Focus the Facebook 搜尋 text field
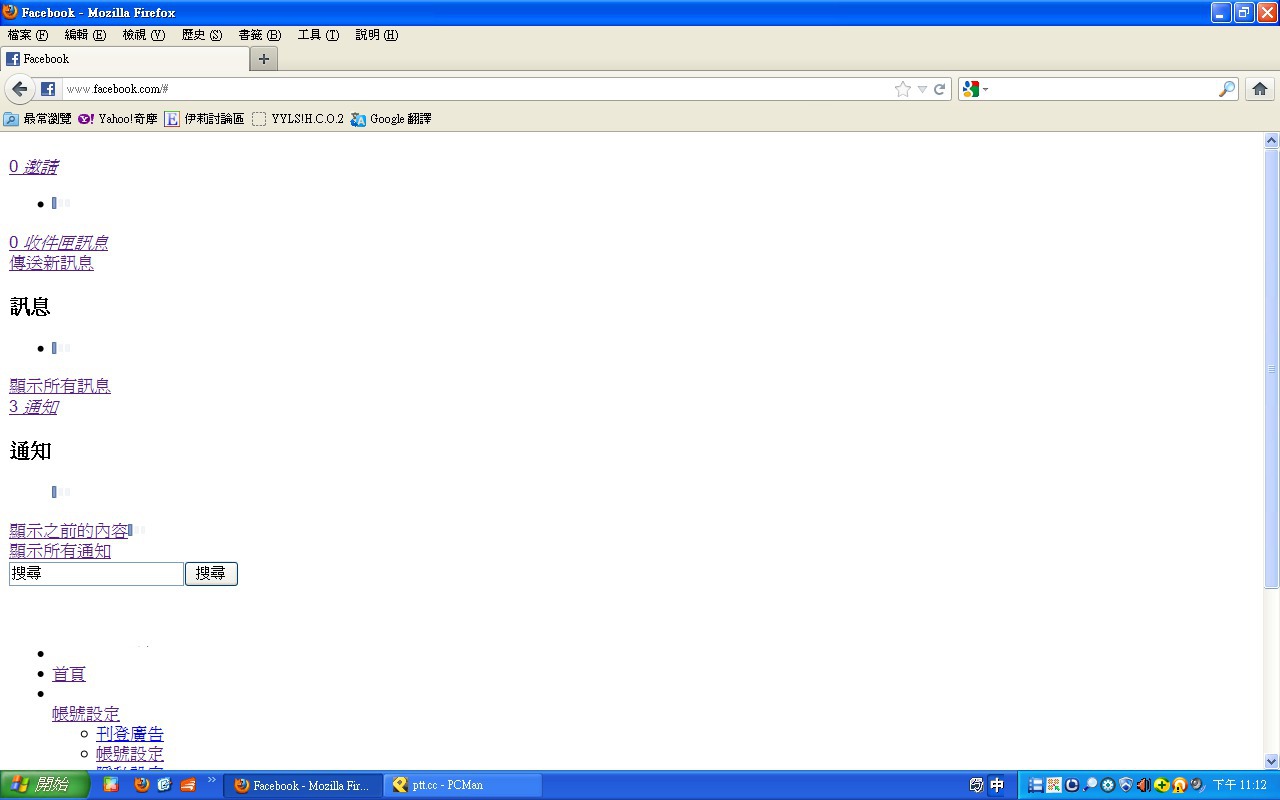1280x800 pixels. coord(96,574)
